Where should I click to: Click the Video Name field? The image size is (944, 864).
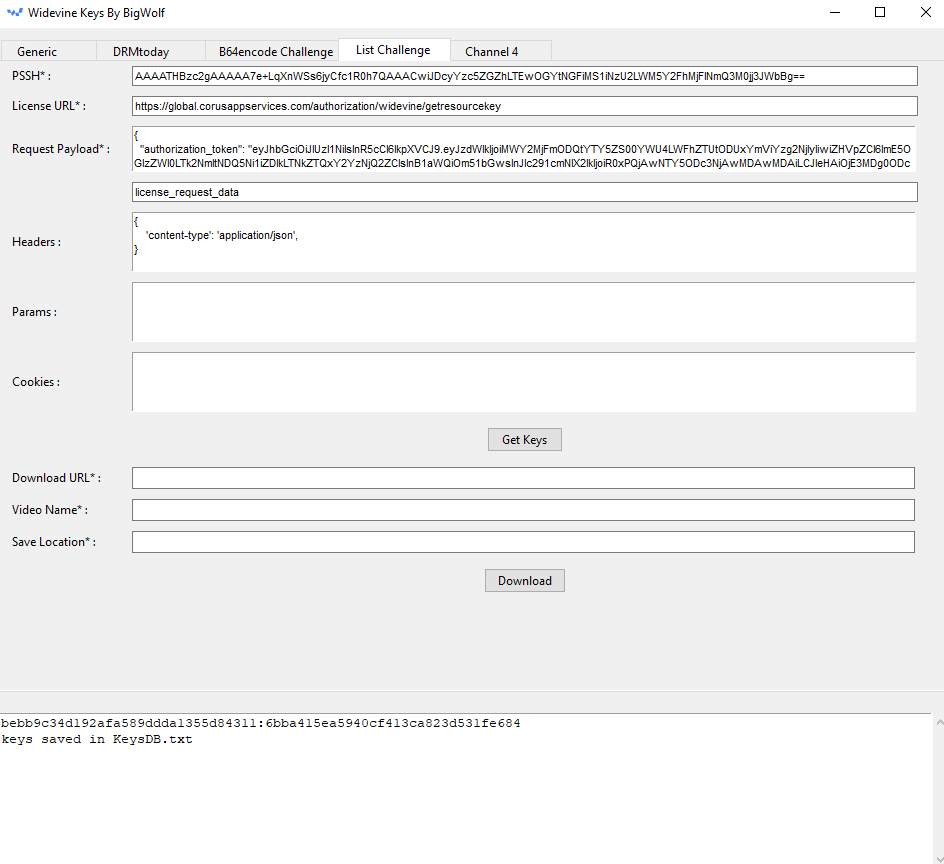523,510
